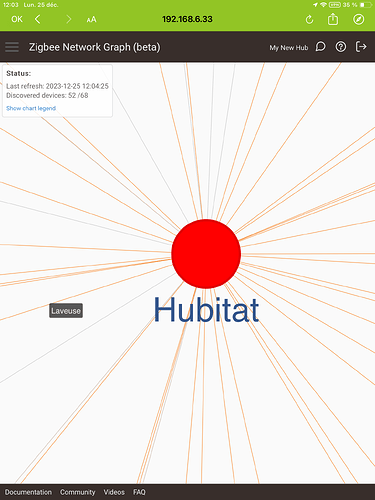Image resolution: width=375 pixels, height=500 pixels.
Task: Go forward with the right chevron
Action: [69, 19]
